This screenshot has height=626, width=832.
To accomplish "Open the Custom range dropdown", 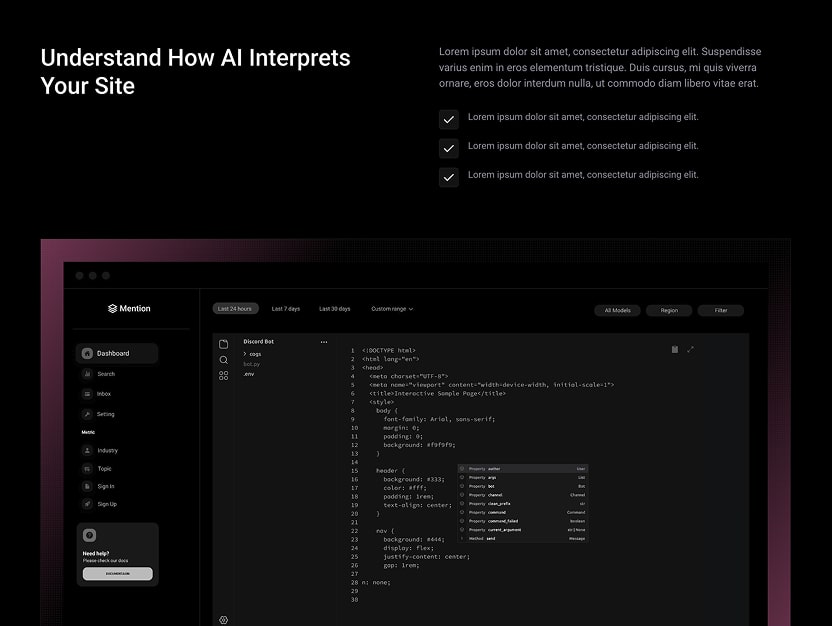I will pos(392,309).
